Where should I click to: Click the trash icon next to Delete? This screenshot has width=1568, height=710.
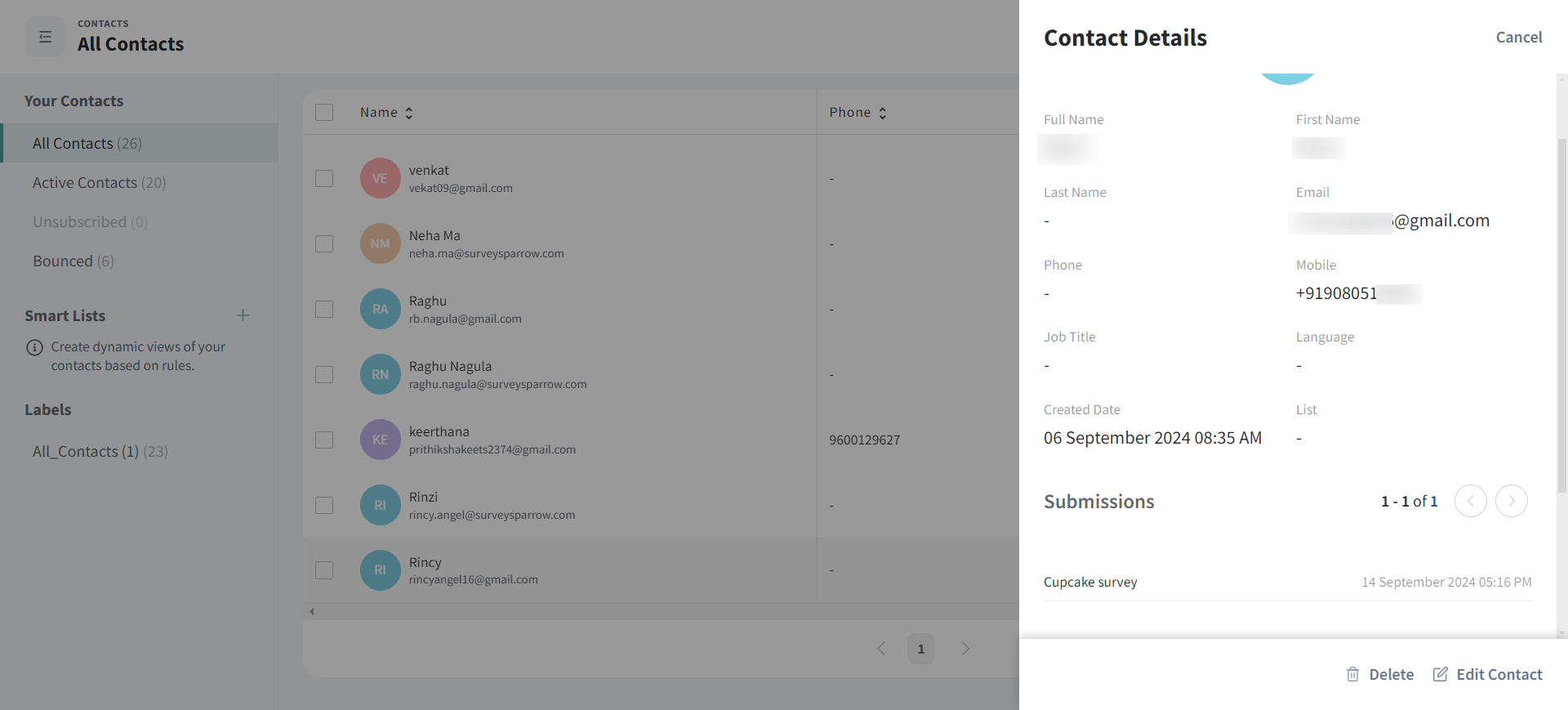pos(1352,674)
